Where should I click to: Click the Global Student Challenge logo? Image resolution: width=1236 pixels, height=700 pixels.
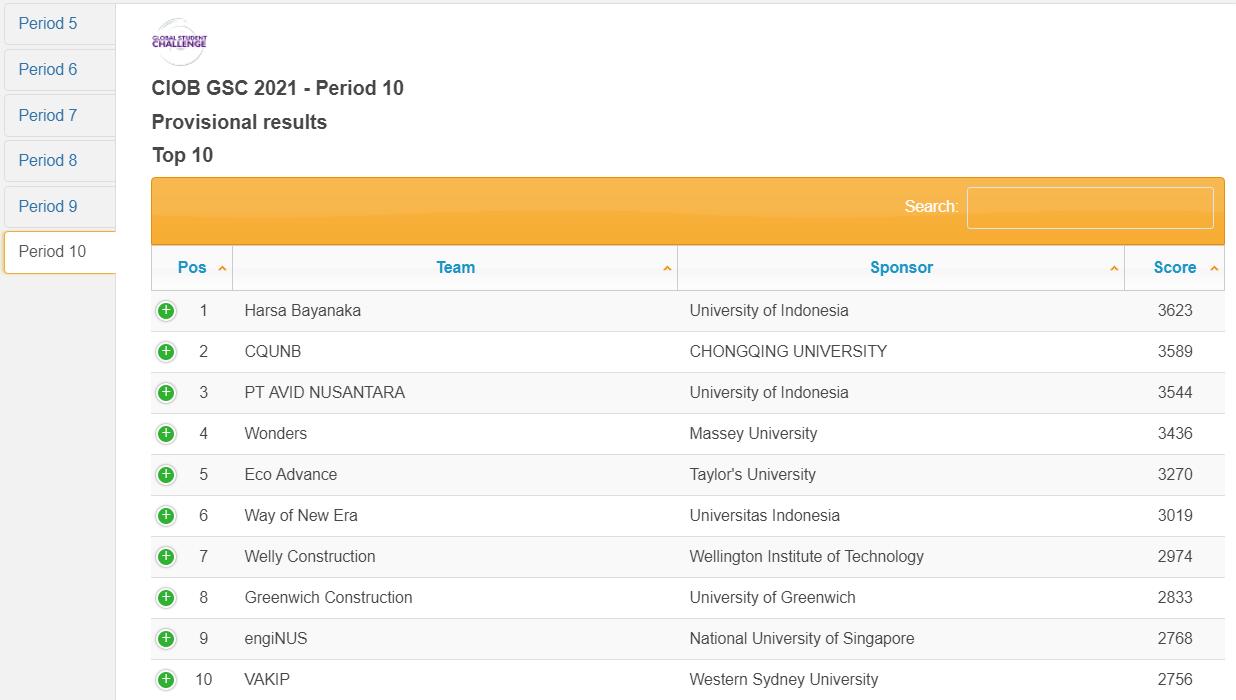click(x=179, y=42)
